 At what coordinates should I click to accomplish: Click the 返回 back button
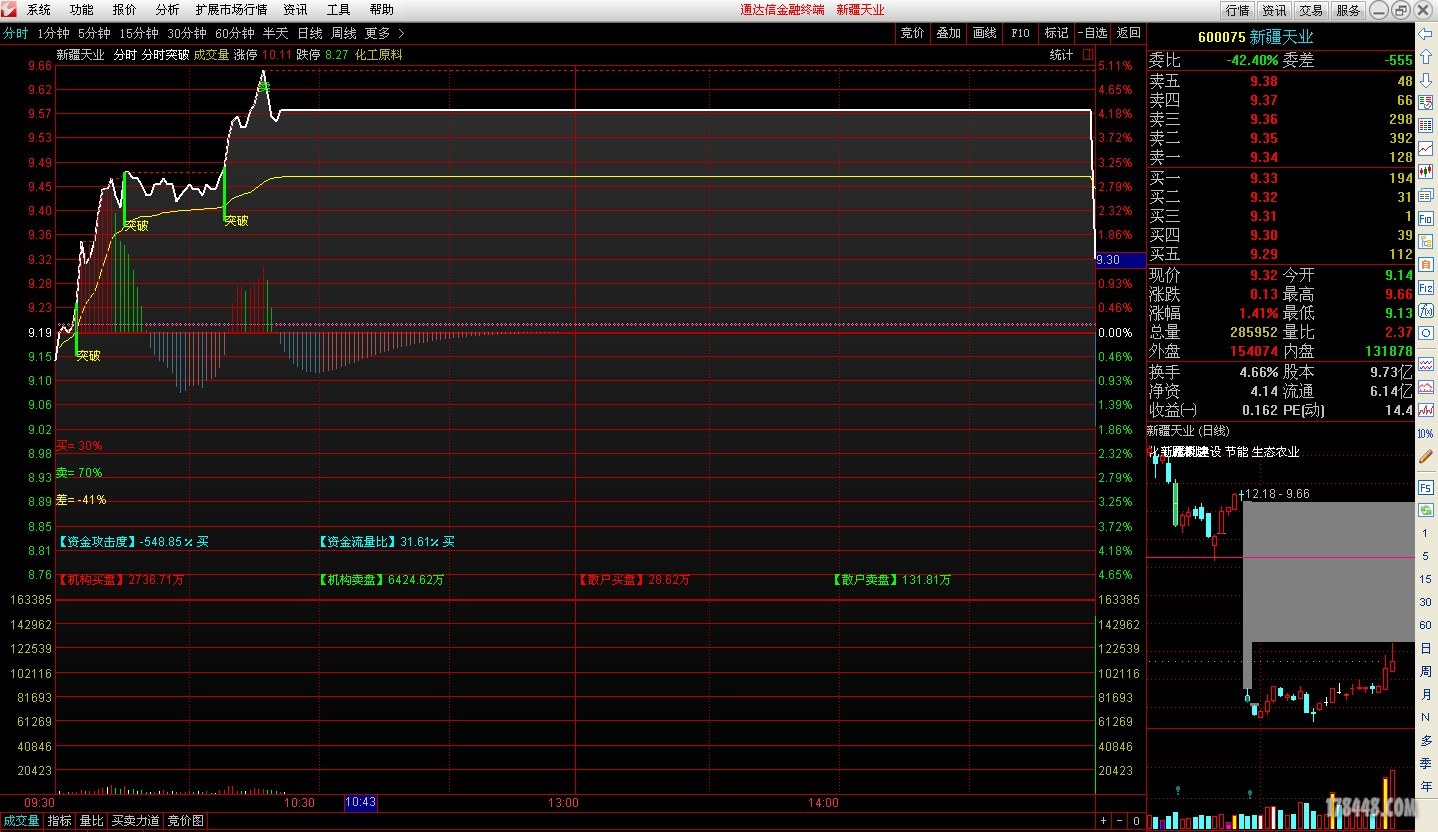click(1128, 33)
